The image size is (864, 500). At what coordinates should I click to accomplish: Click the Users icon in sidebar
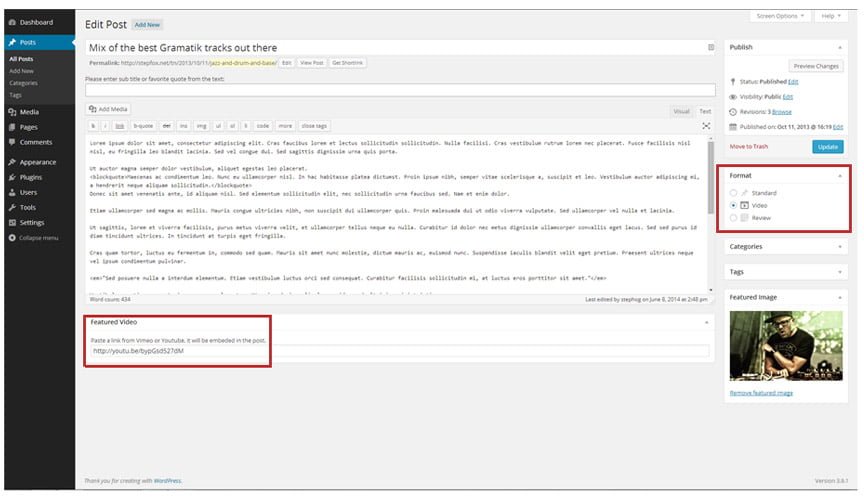pyautogui.click(x=11, y=192)
